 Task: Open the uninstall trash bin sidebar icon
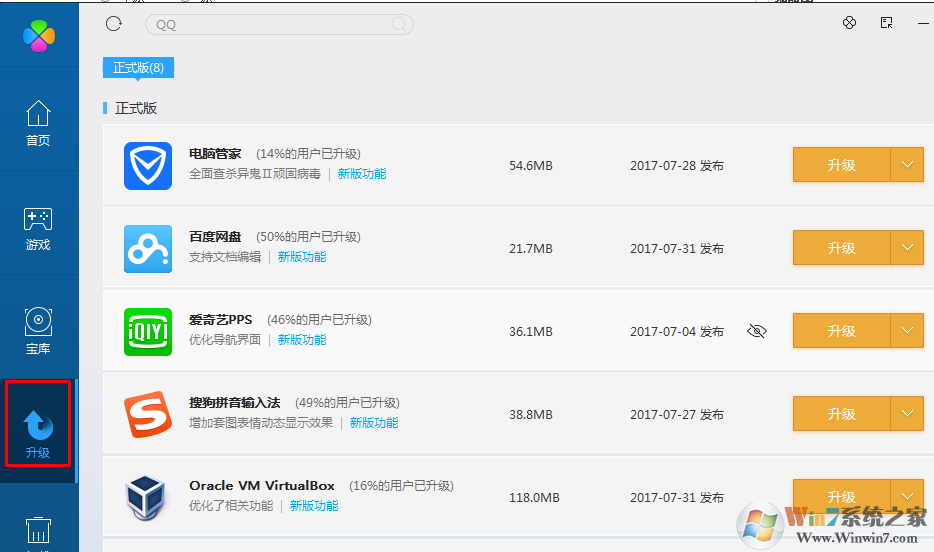coord(38,531)
